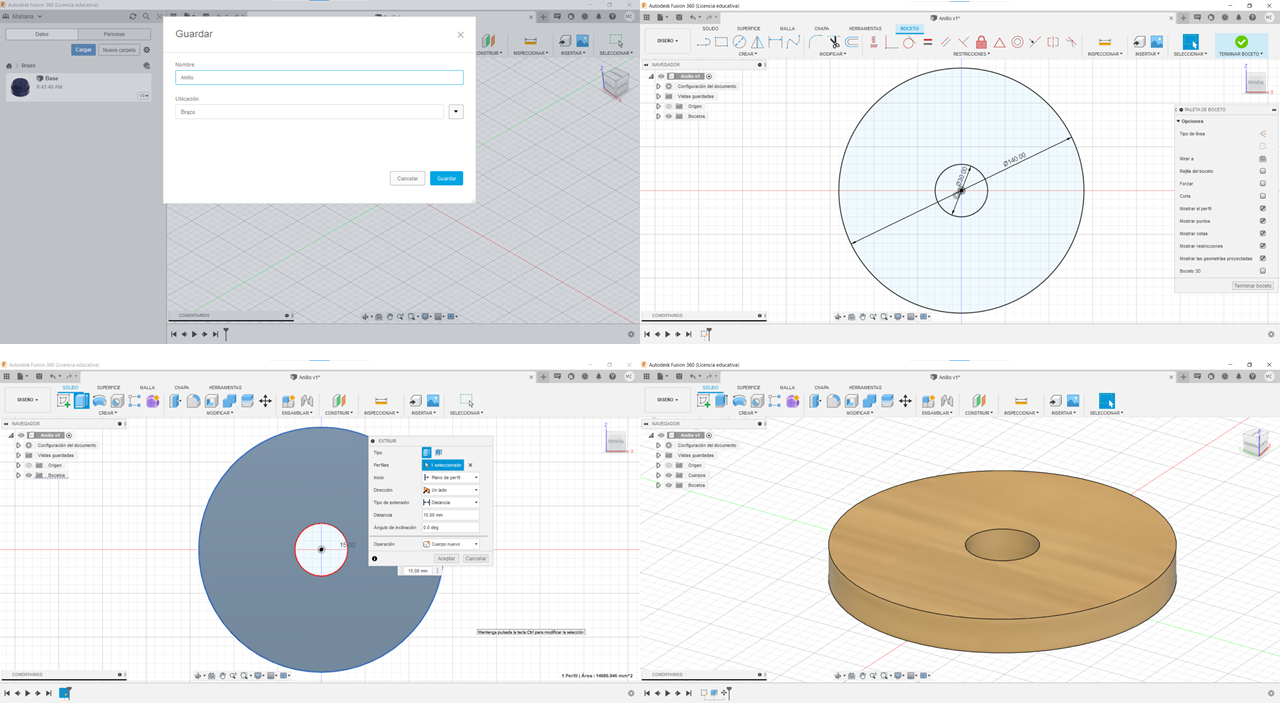
Task: Open the SUPERFICIE tab in the sketch window
Action: tap(748, 29)
